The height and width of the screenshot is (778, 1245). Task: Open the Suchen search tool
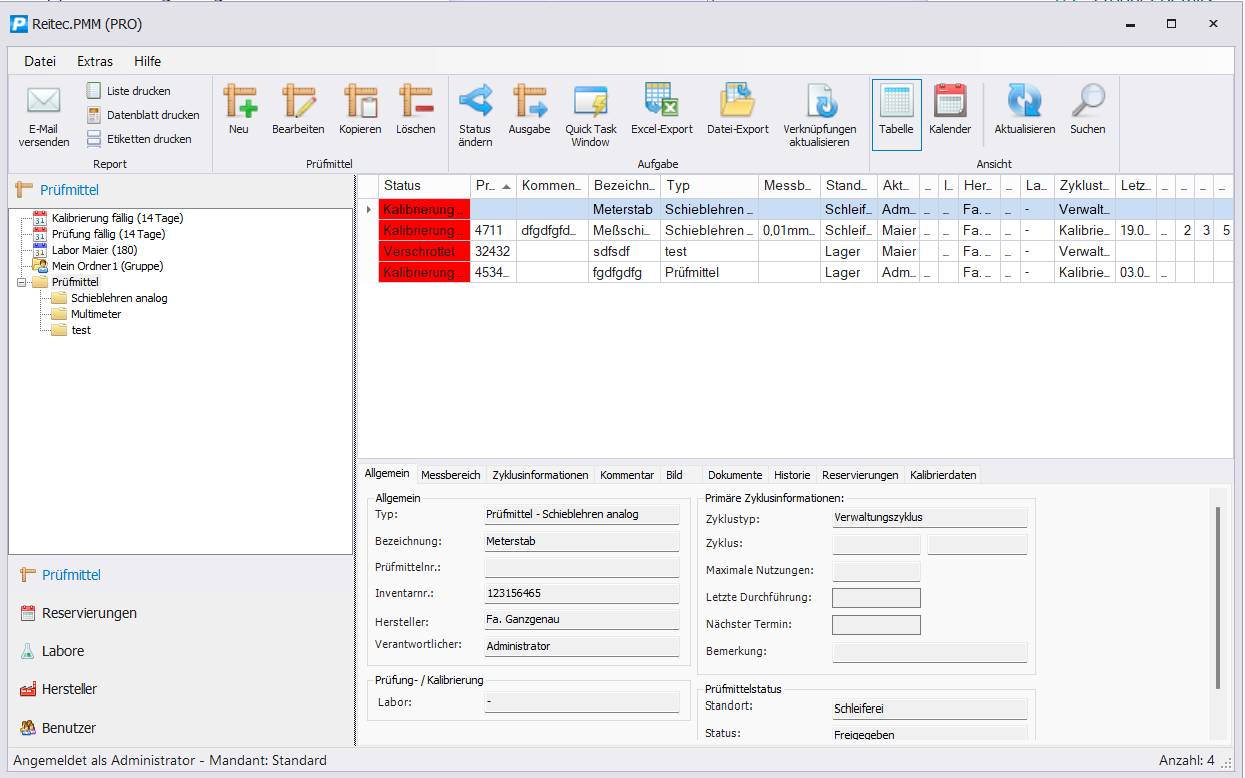click(1087, 101)
